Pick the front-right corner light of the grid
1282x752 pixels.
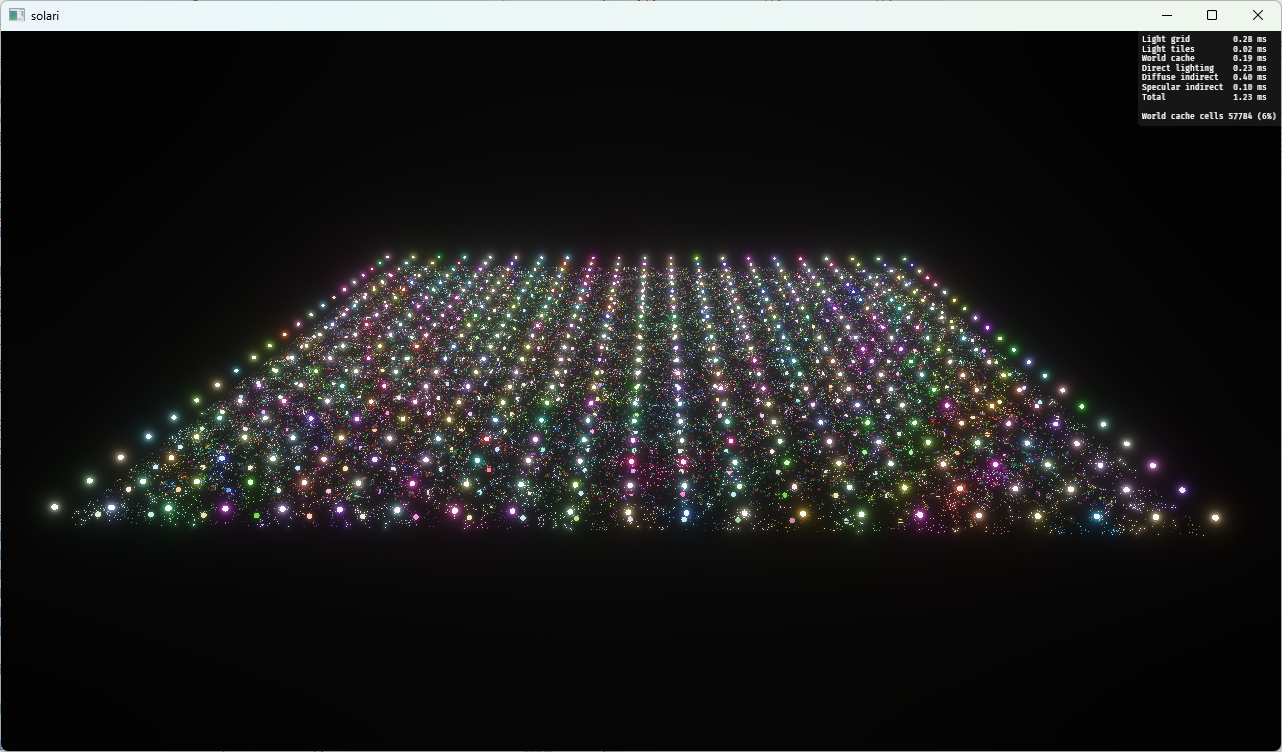click(x=1215, y=518)
